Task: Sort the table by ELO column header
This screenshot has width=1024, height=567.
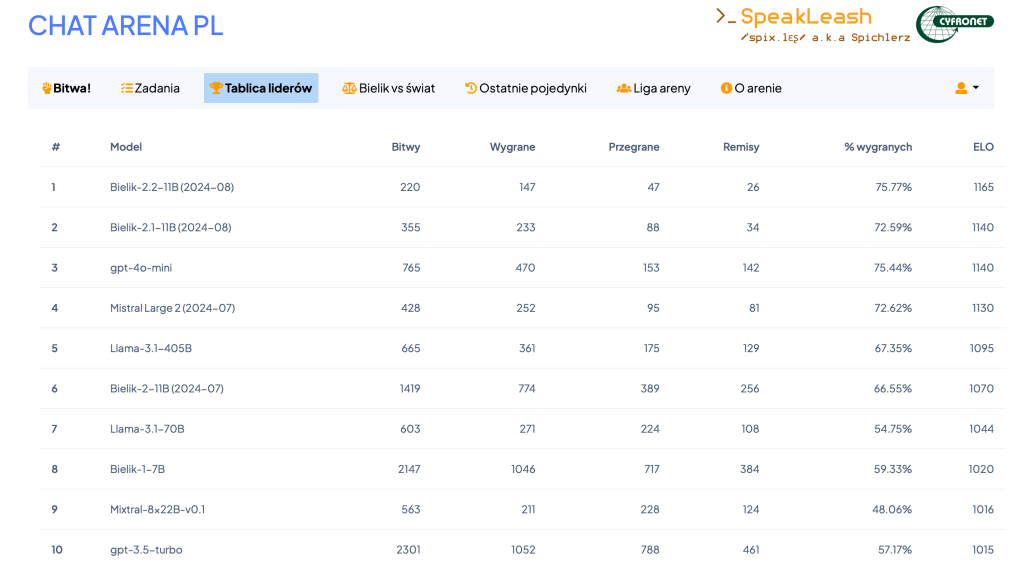Action: (x=983, y=147)
